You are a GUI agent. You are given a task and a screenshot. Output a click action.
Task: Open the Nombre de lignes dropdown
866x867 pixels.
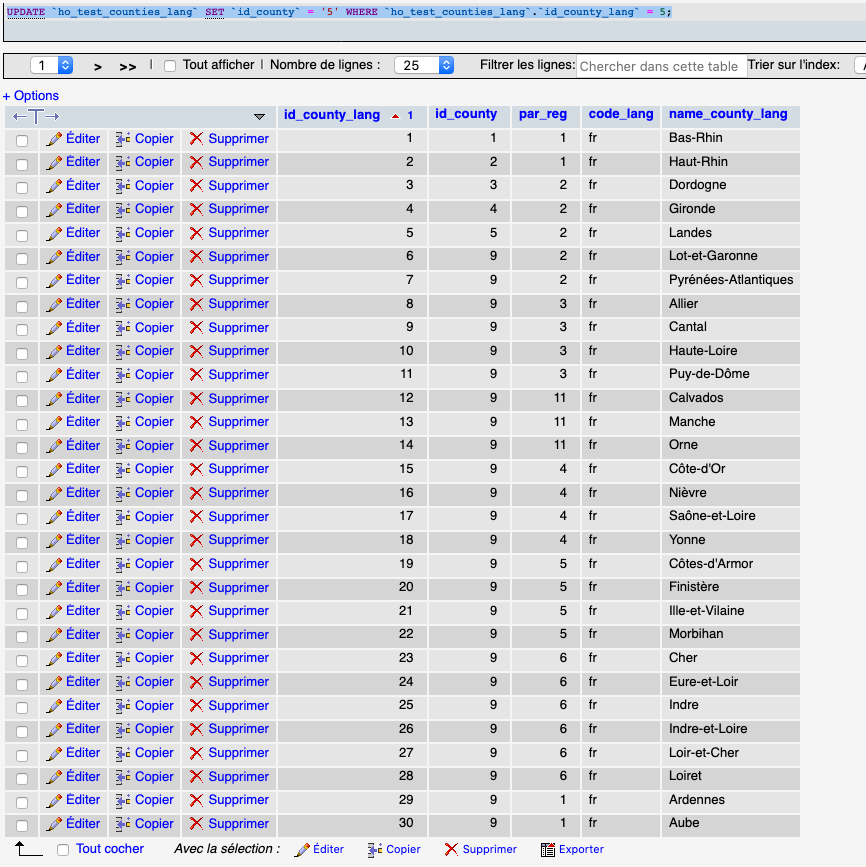click(x=424, y=65)
